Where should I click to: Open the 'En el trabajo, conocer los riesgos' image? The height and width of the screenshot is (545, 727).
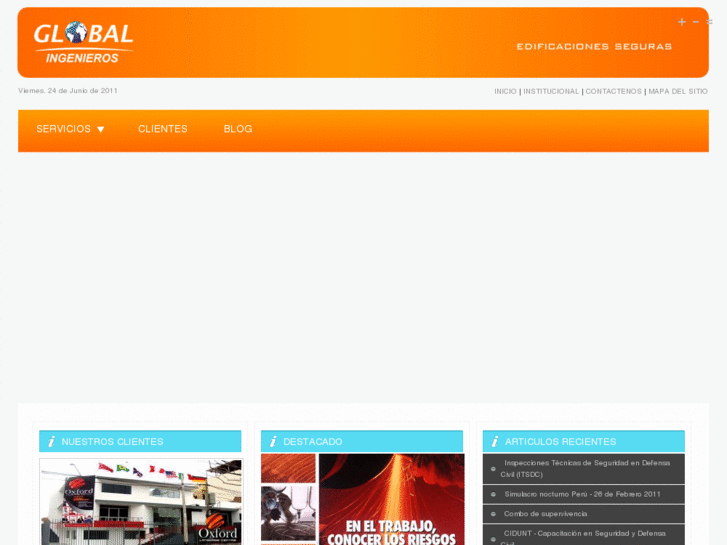click(391, 500)
